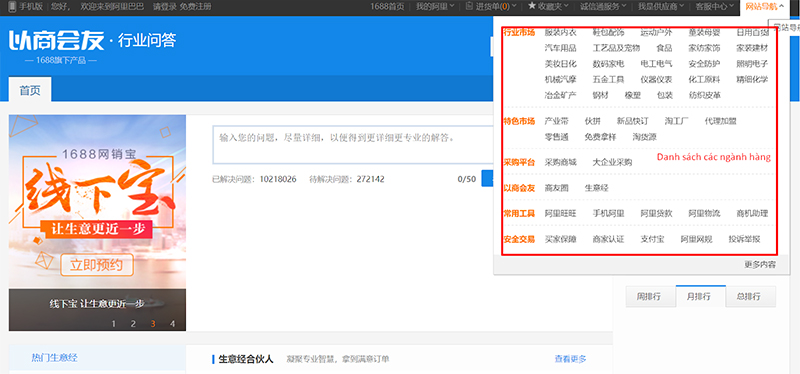Open the 家装建材 category
Screen dimensions: 800x374
[x=752, y=48]
